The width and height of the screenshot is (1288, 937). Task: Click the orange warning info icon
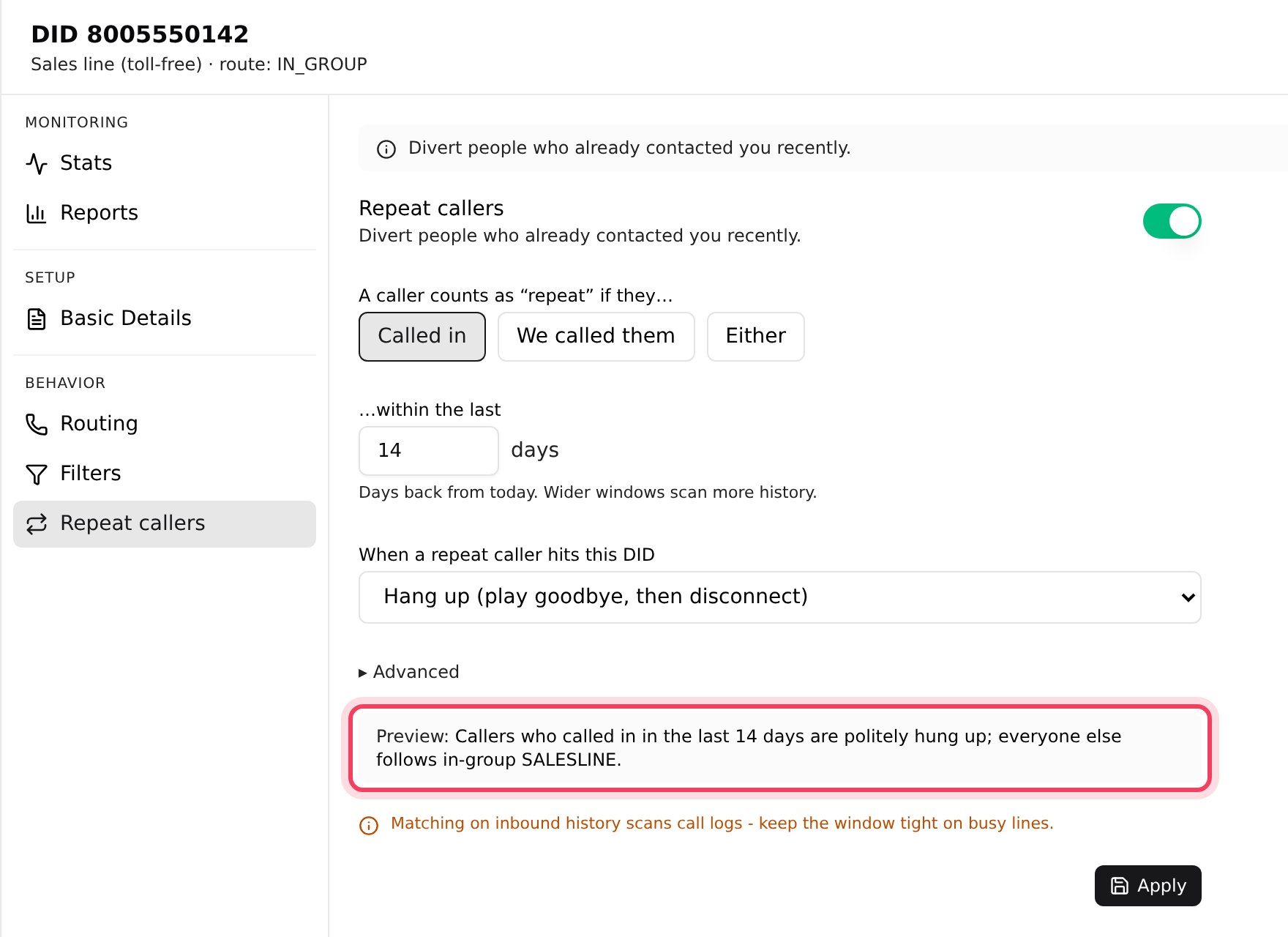click(369, 825)
